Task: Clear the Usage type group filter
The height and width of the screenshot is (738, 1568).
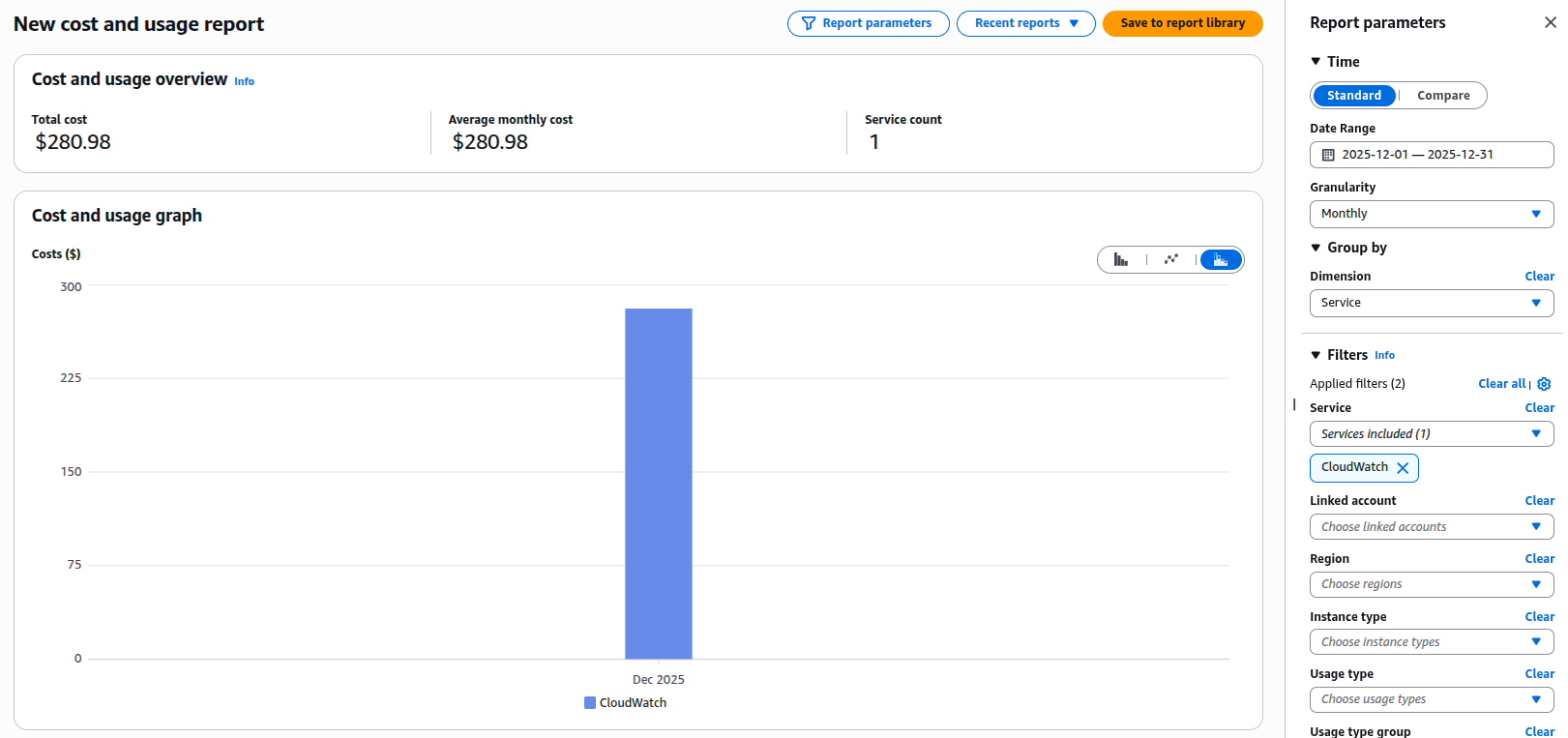Action: coord(1539,731)
